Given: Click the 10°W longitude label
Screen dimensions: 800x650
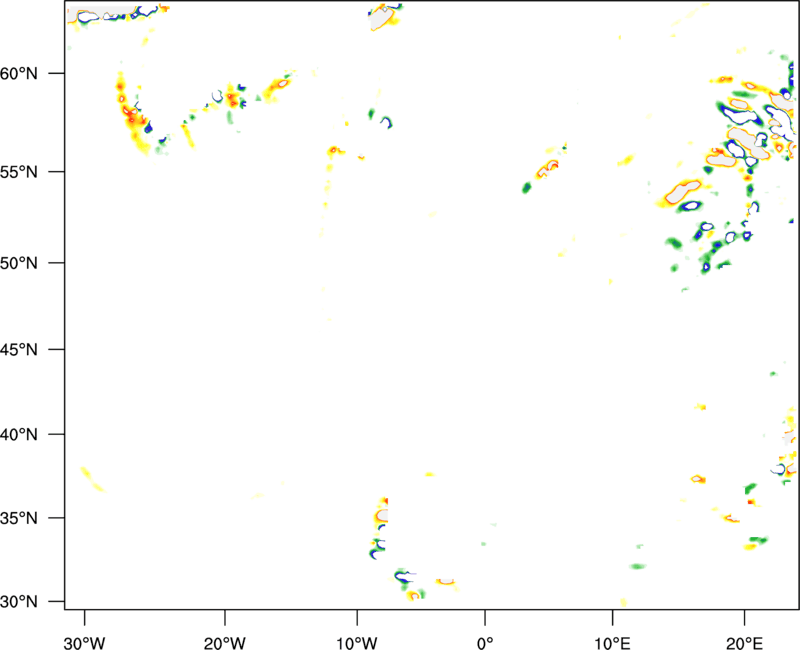Looking at the screenshot, I should tap(357, 643).
